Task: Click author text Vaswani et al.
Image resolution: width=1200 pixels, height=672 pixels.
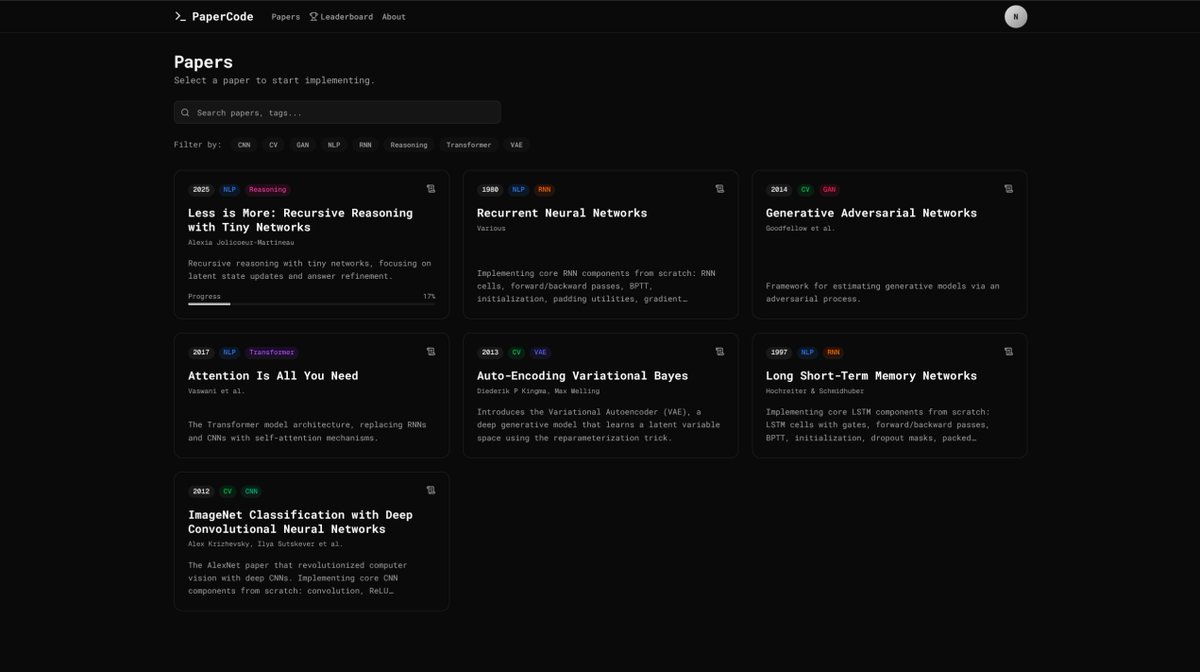Action: (x=216, y=391)
